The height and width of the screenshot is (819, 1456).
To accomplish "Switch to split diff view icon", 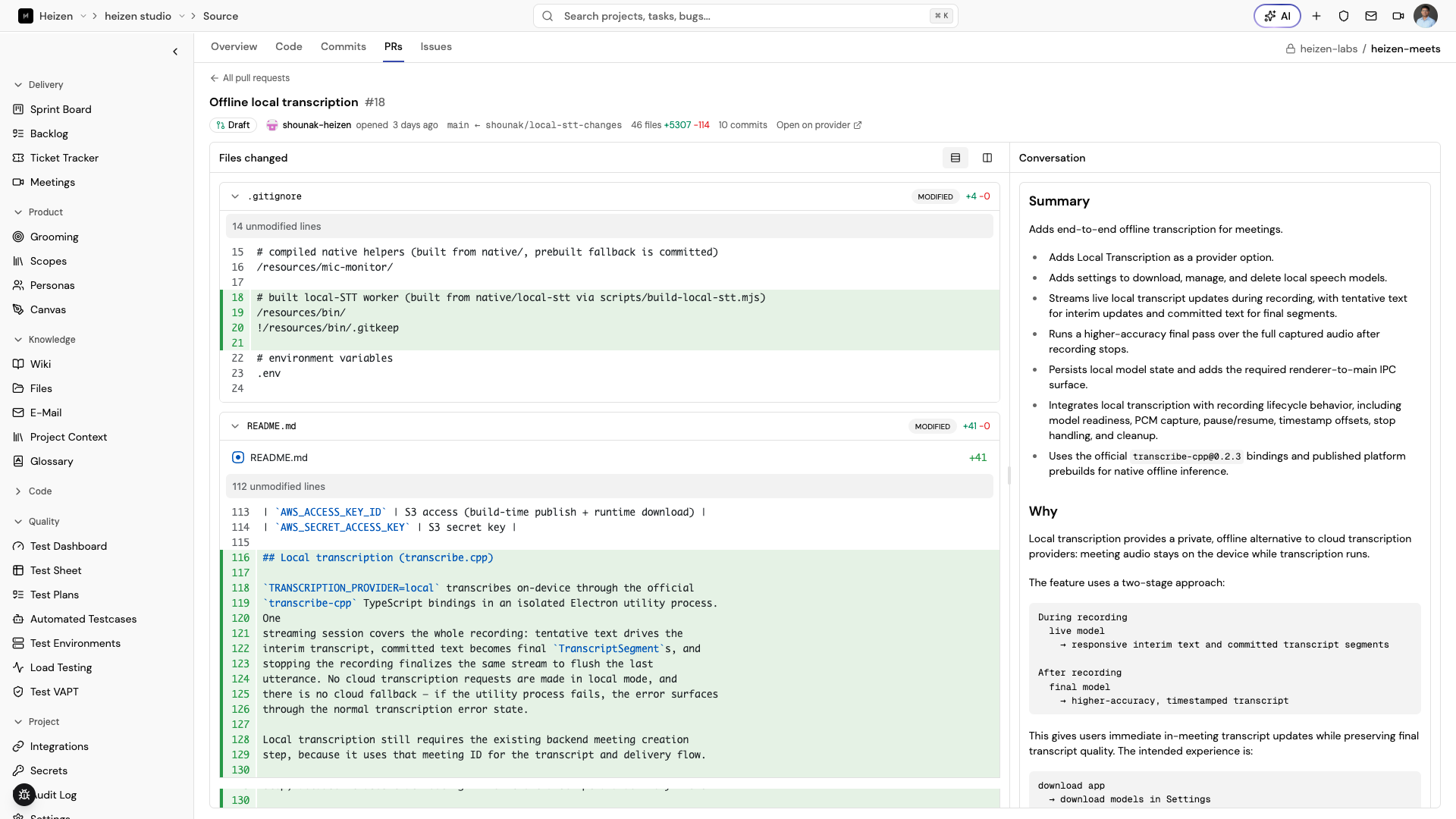I will click(x=987, y=158).
